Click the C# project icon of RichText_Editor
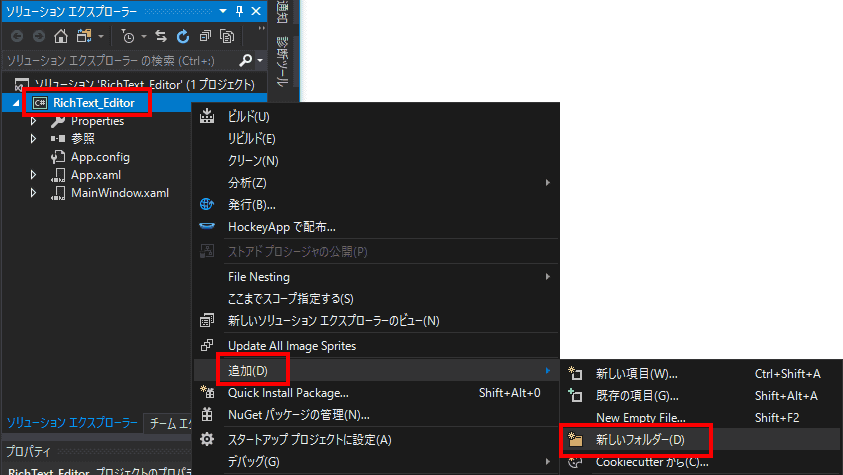 (x=40, y=103)
